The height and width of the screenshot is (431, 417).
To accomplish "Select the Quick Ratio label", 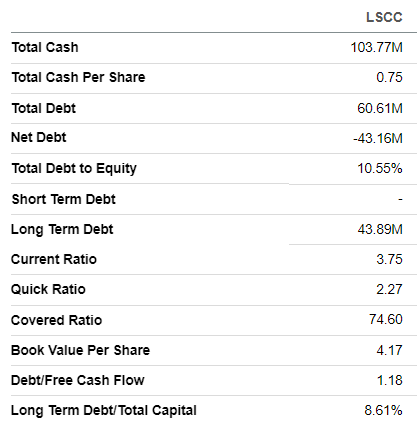I will click(48, 289).
